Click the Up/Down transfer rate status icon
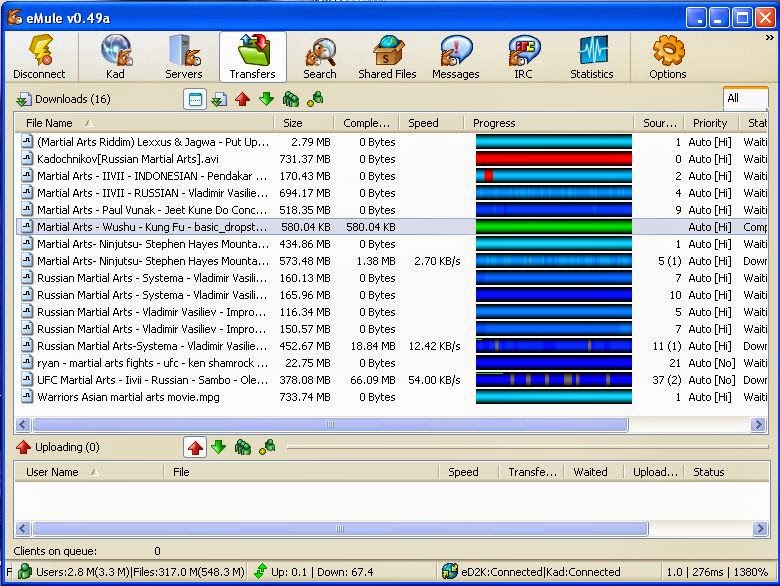Screen dimensions: 780x586 [x=260, y=572]
